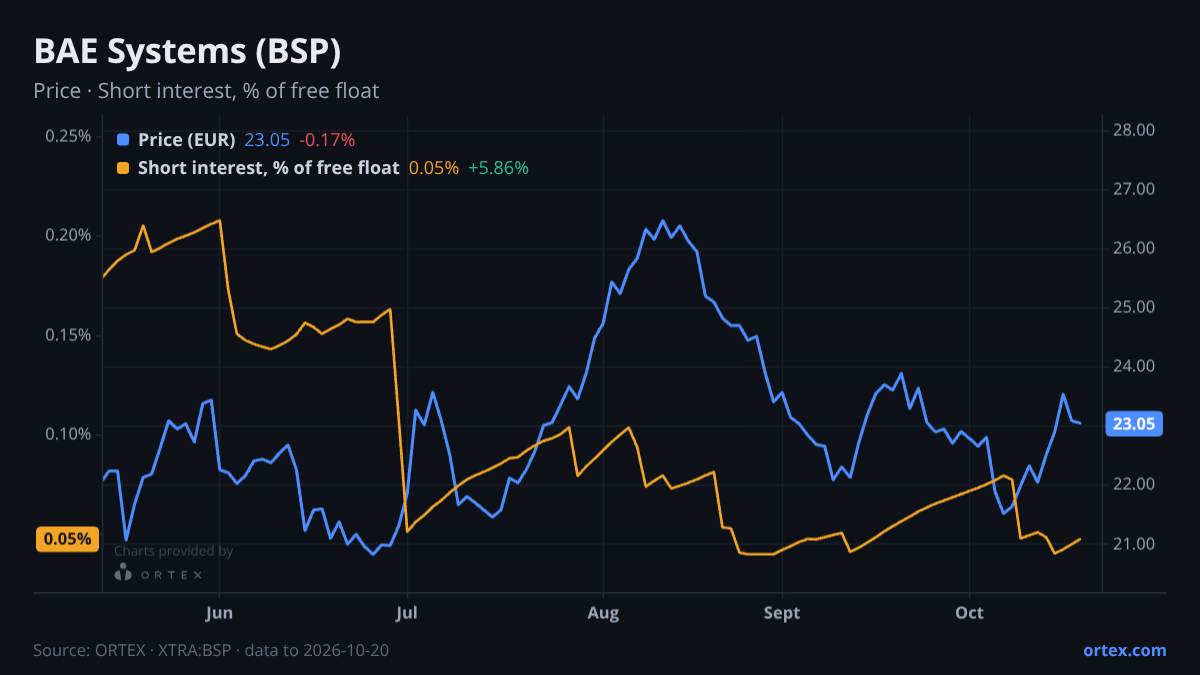The width and height of the screenshot is (1200, 675).
Task: Click the orange Short interest legend square
Action: click(123, 168)
